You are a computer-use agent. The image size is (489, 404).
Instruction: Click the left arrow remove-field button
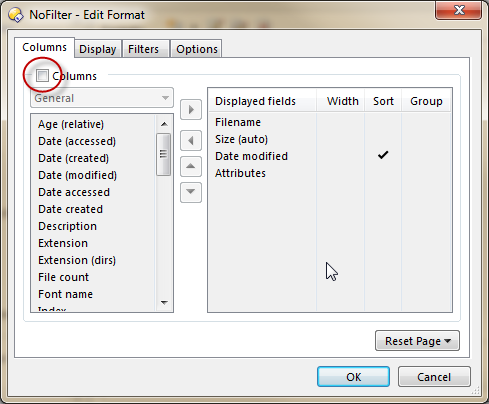191,140
